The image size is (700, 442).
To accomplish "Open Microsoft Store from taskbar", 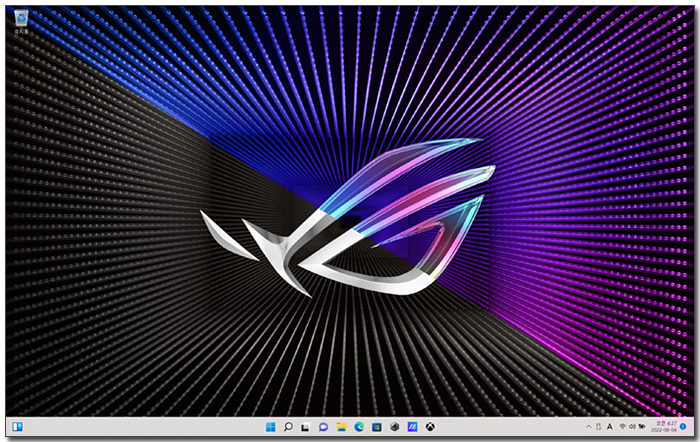I will point(377,427).
